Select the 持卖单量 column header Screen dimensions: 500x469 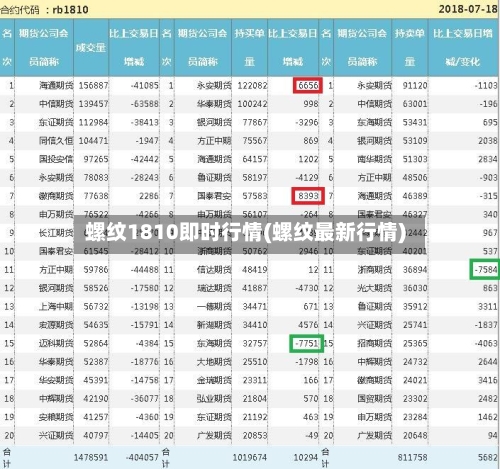point(409,47)
